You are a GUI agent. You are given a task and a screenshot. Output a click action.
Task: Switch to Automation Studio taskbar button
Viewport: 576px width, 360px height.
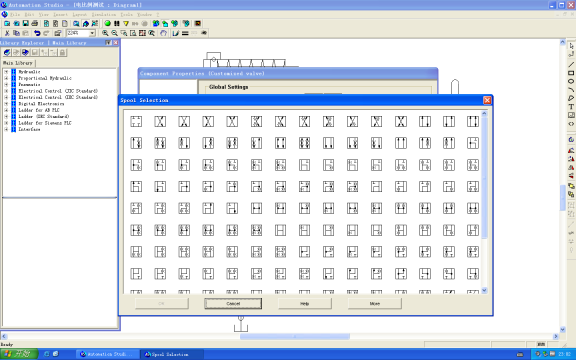(x=108, y=354)
